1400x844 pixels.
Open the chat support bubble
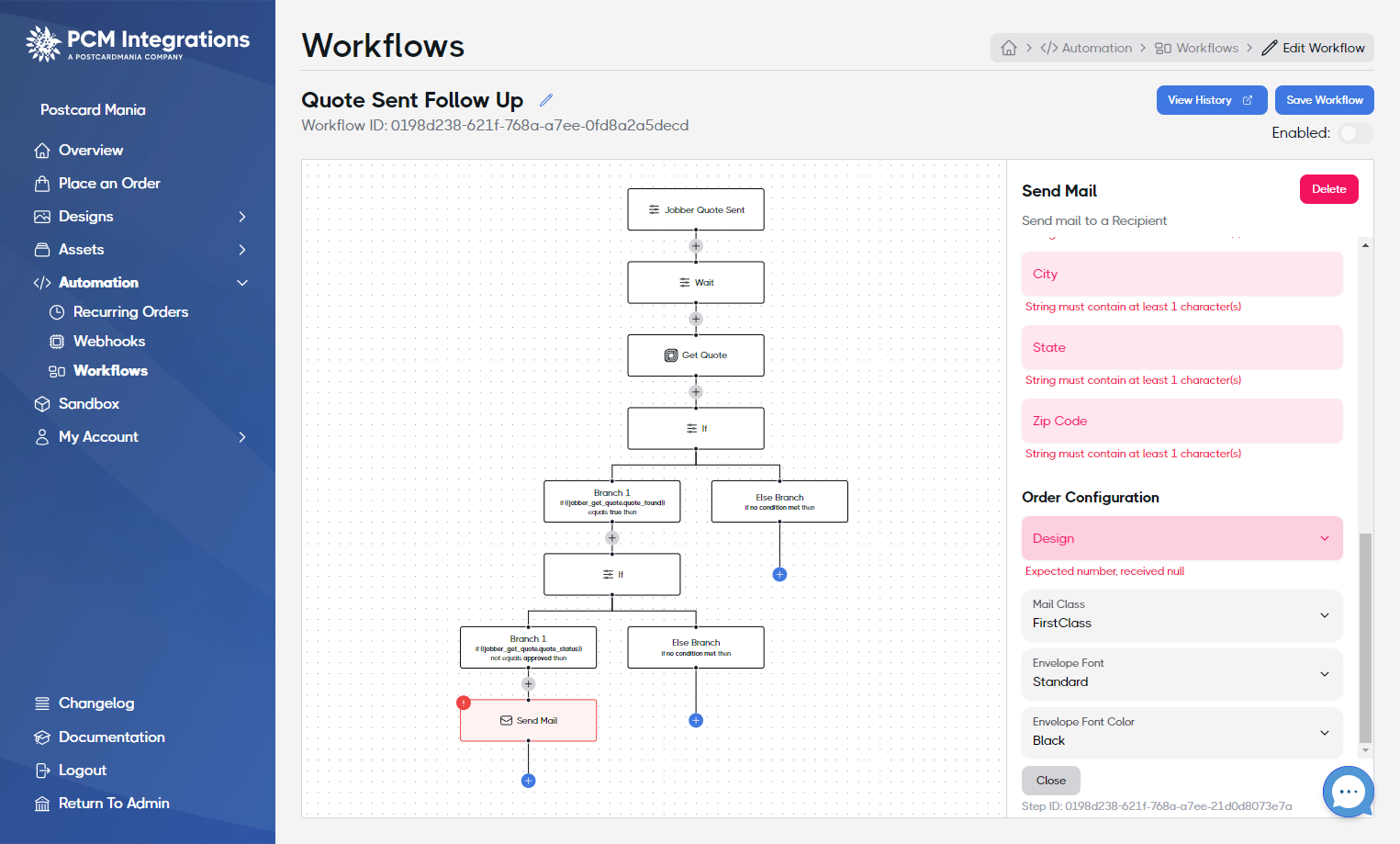tap(1348, 791)
